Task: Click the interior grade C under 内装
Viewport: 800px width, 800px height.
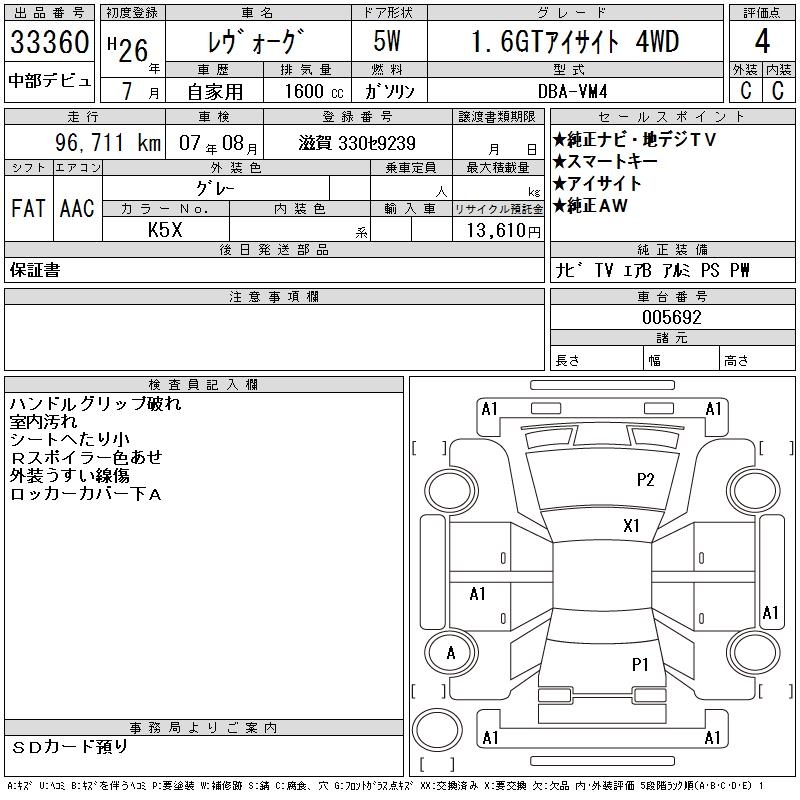Action: [778, 90]
